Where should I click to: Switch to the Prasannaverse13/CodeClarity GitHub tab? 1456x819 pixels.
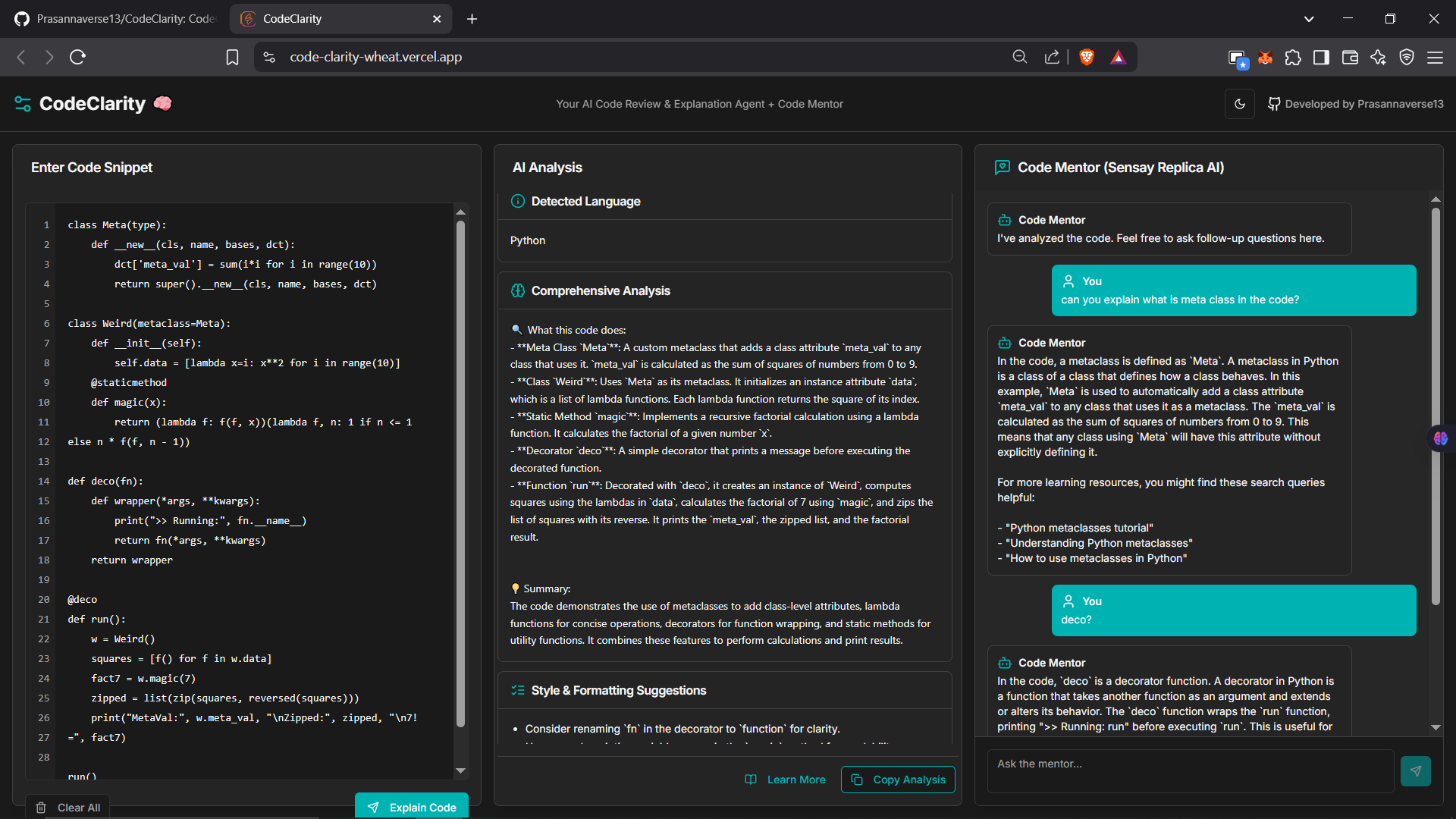(114, 18)
